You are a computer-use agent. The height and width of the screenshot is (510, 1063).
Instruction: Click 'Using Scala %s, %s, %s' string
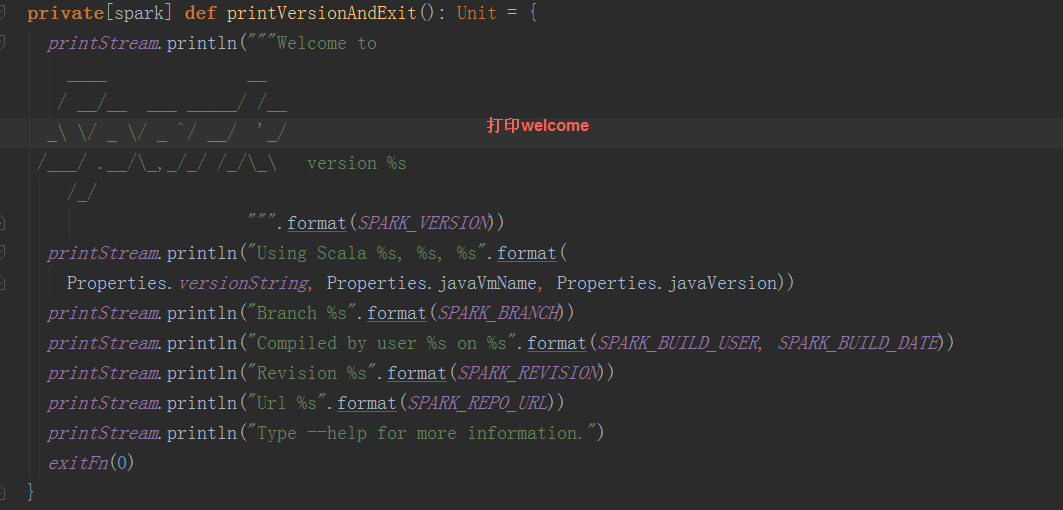(x=367, y=253)
